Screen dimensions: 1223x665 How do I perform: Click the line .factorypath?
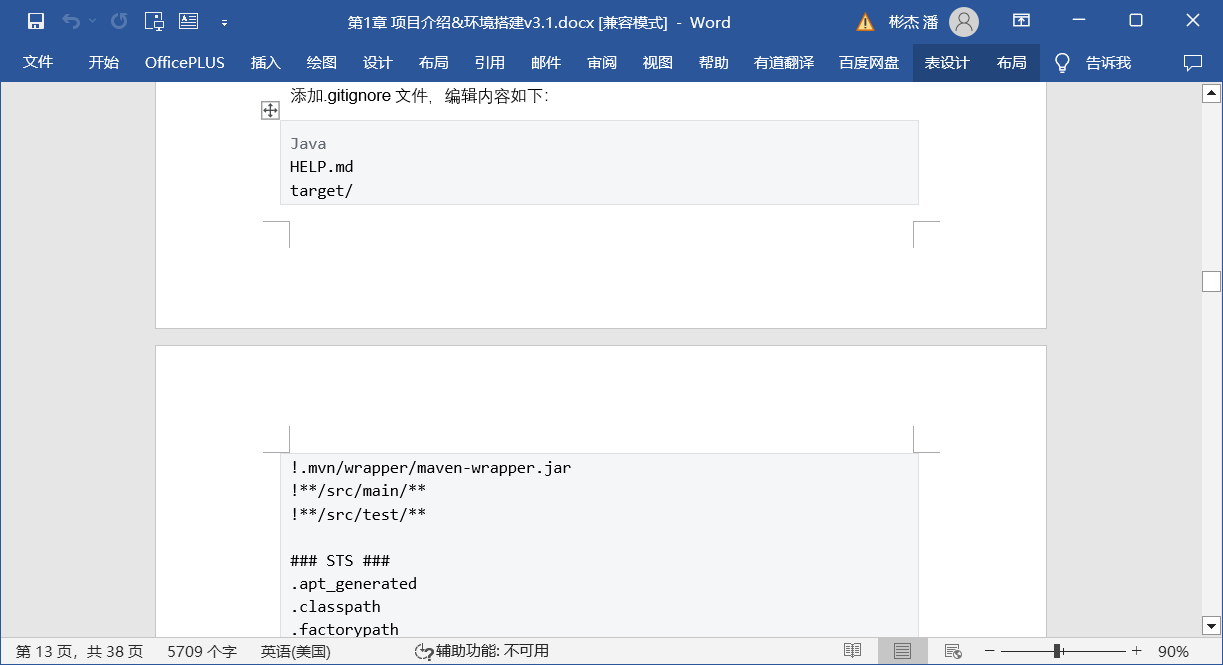click(x=345, y=630)
